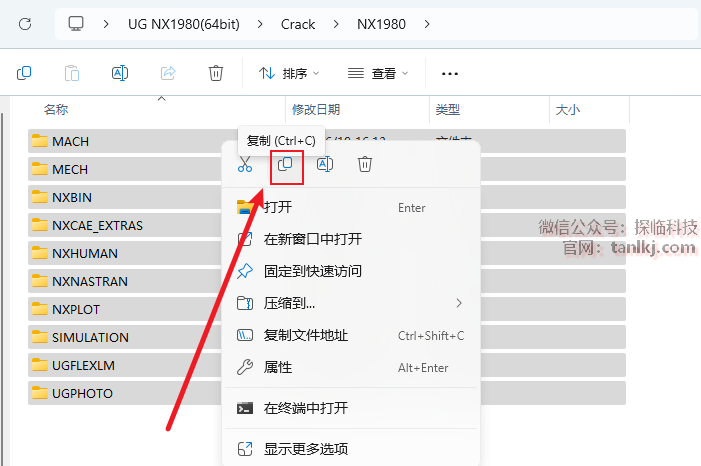
Task: Click the SIMULATION folder name
Action: (90, 337)
